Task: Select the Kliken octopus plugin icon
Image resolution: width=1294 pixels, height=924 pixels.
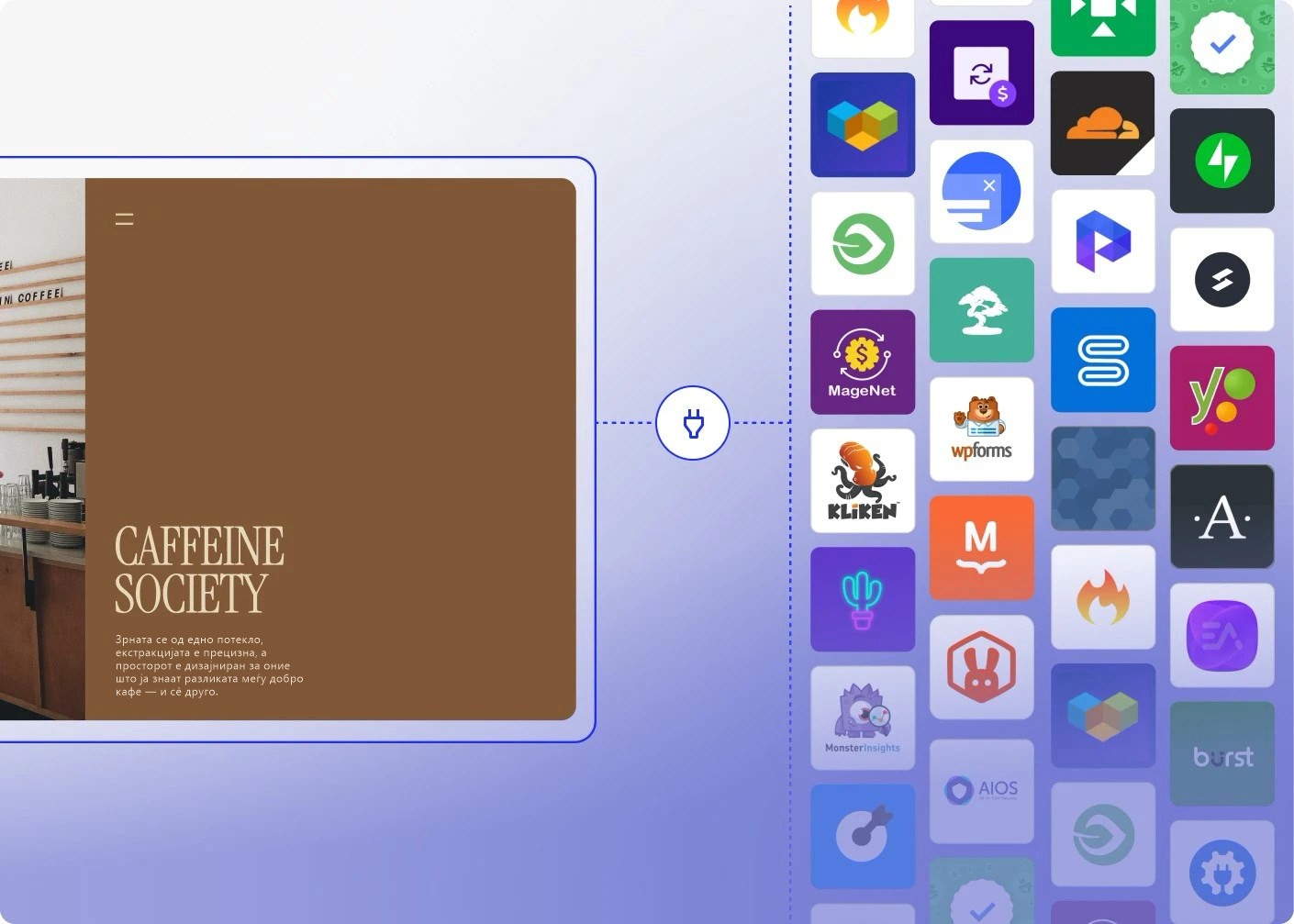Action: coord(863,481)
